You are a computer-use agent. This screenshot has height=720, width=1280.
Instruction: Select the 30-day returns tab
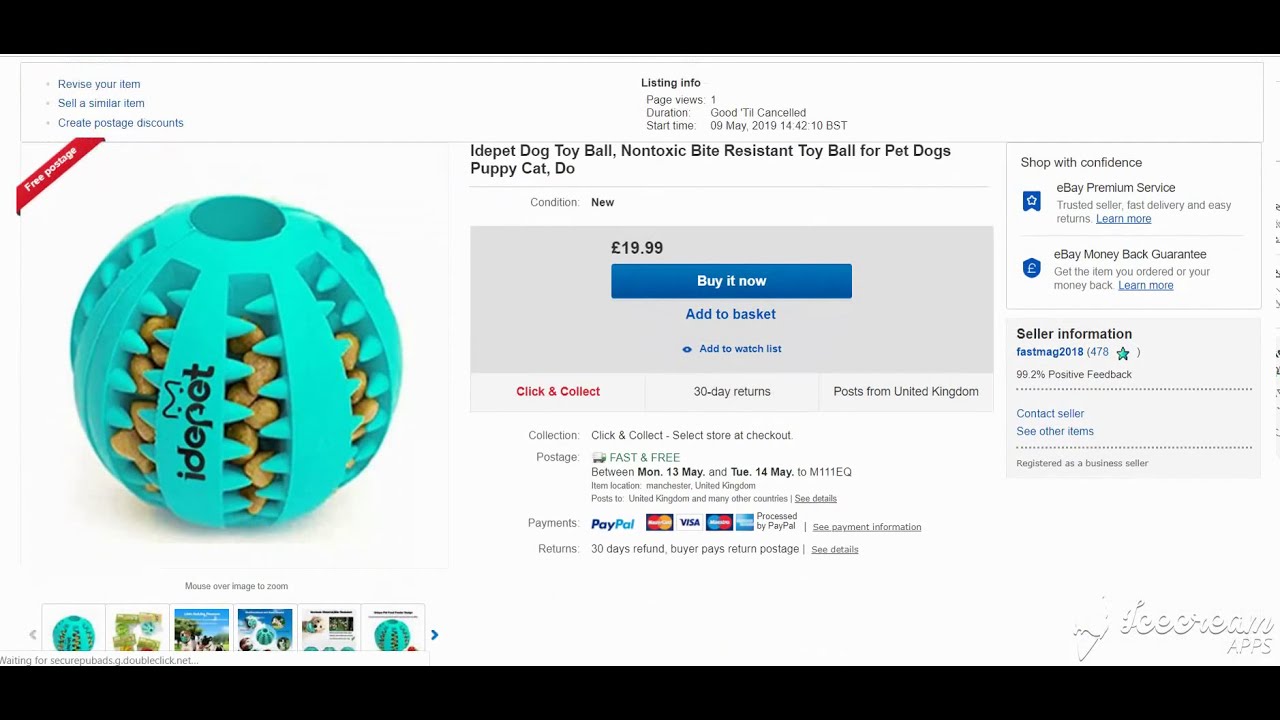(x=732, y=392)
